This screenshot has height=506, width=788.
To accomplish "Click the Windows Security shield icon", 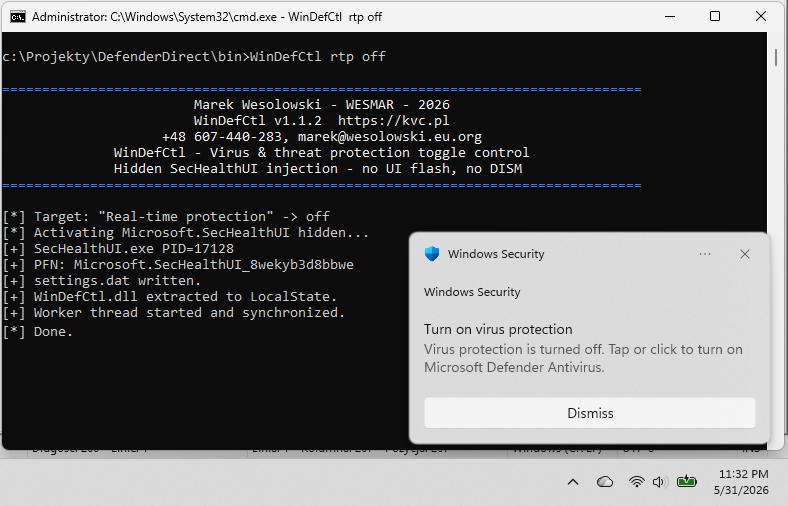I will pos(432,254).
